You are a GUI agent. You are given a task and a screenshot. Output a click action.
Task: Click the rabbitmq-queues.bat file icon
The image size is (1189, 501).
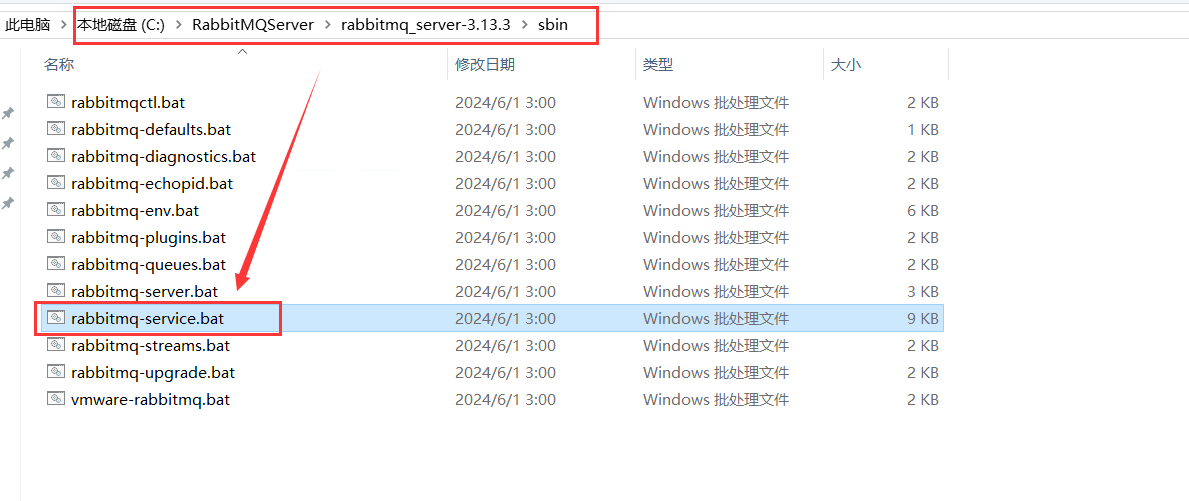[x=56, y=265]
